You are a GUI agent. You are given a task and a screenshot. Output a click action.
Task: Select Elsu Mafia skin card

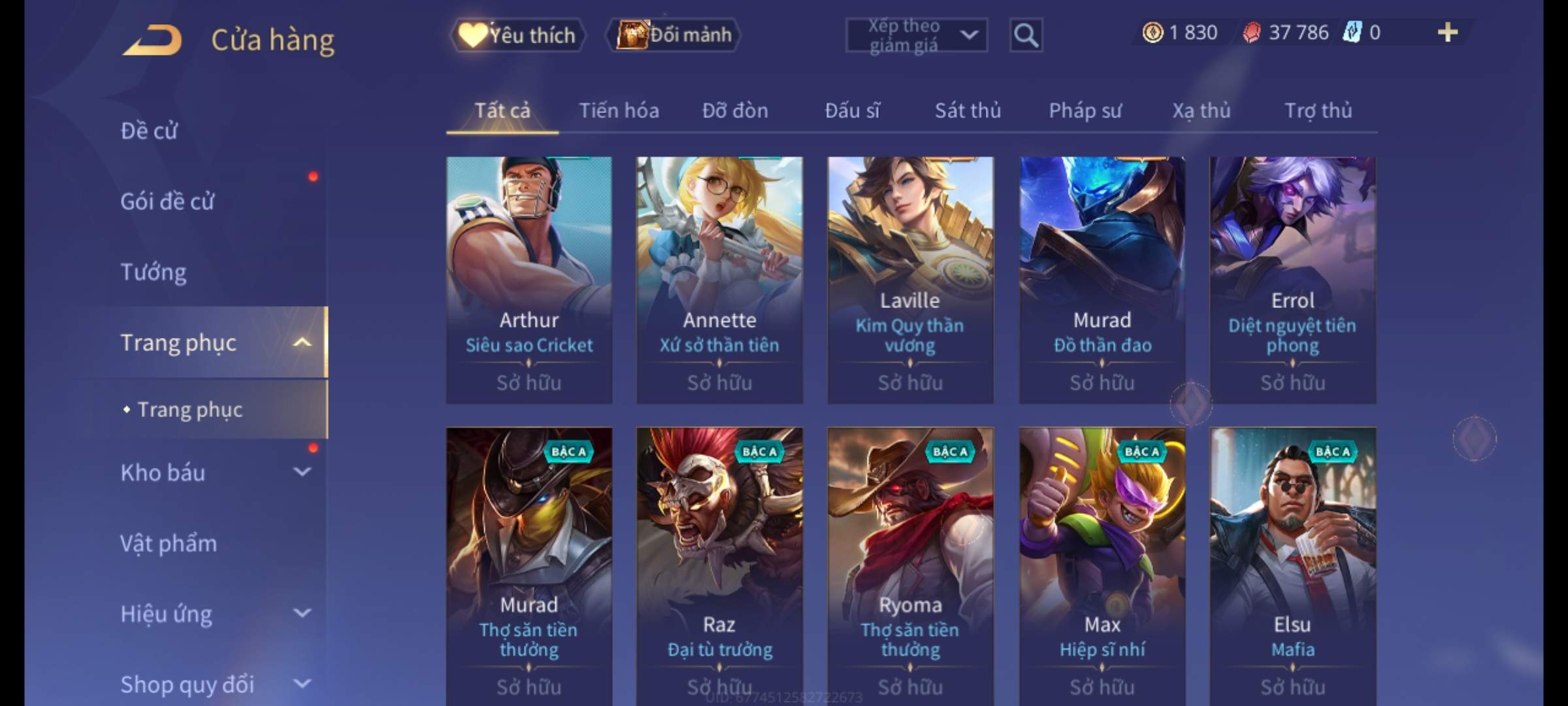click(1292, 566)
